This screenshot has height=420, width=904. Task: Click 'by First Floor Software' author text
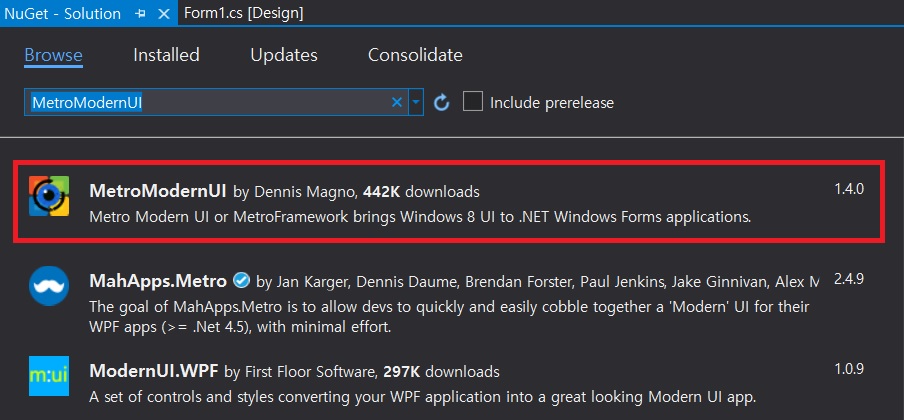pyautogui.click(x=301, y=371)
